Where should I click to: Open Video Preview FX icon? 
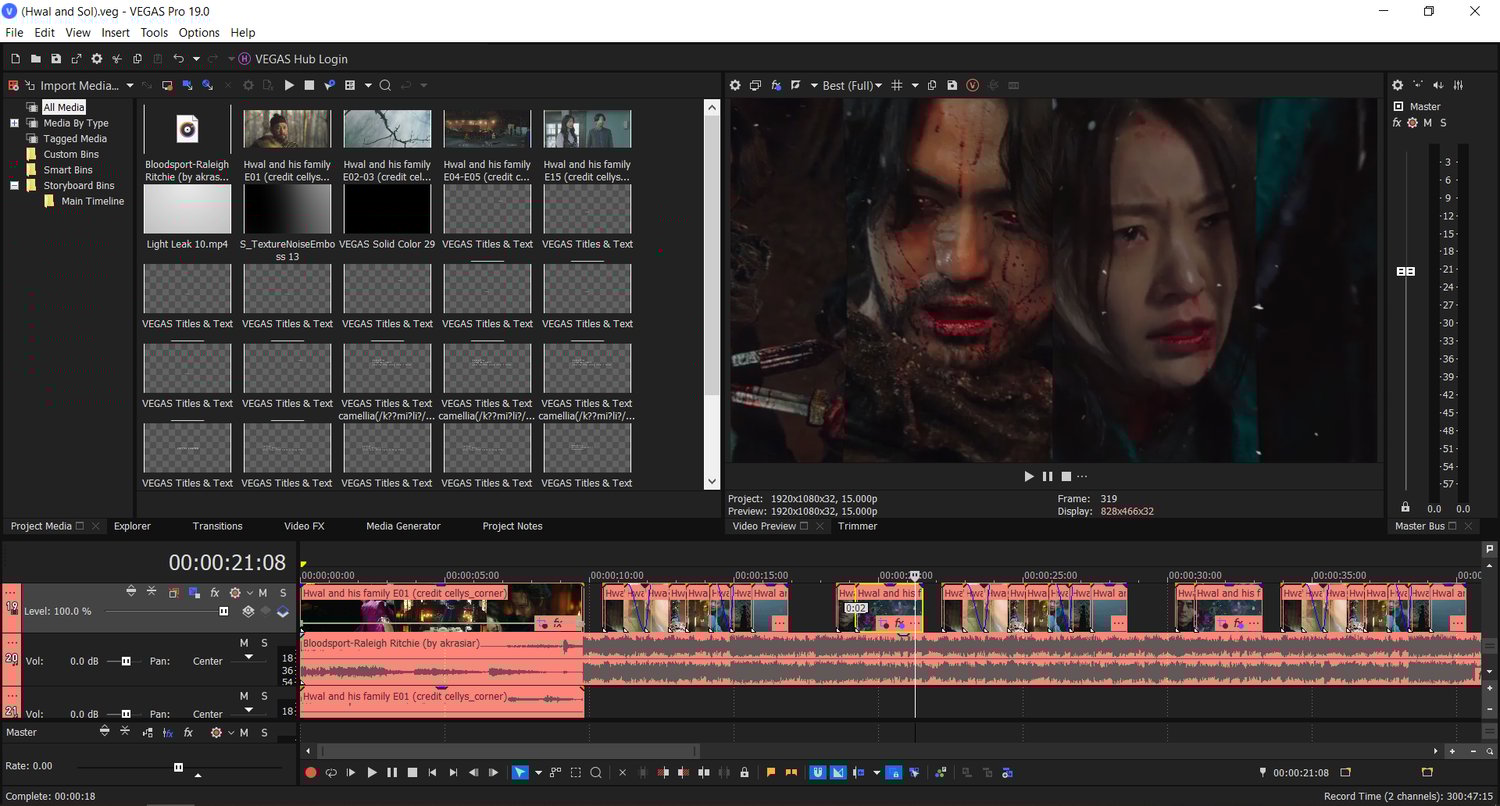[x=776, y=86]
